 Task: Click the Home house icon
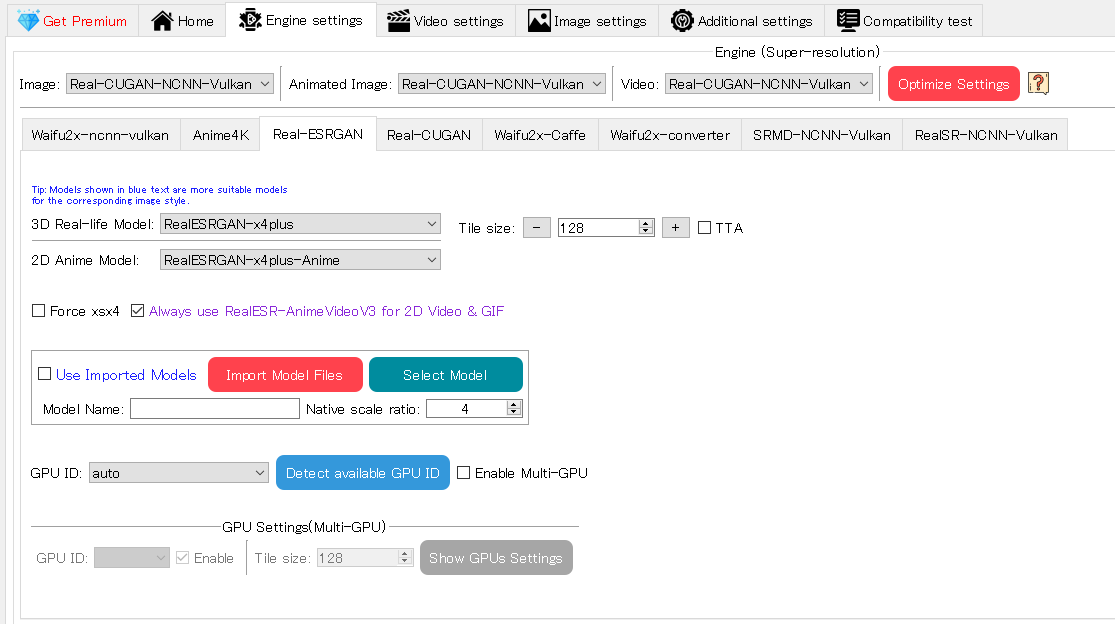pos(162,21)
